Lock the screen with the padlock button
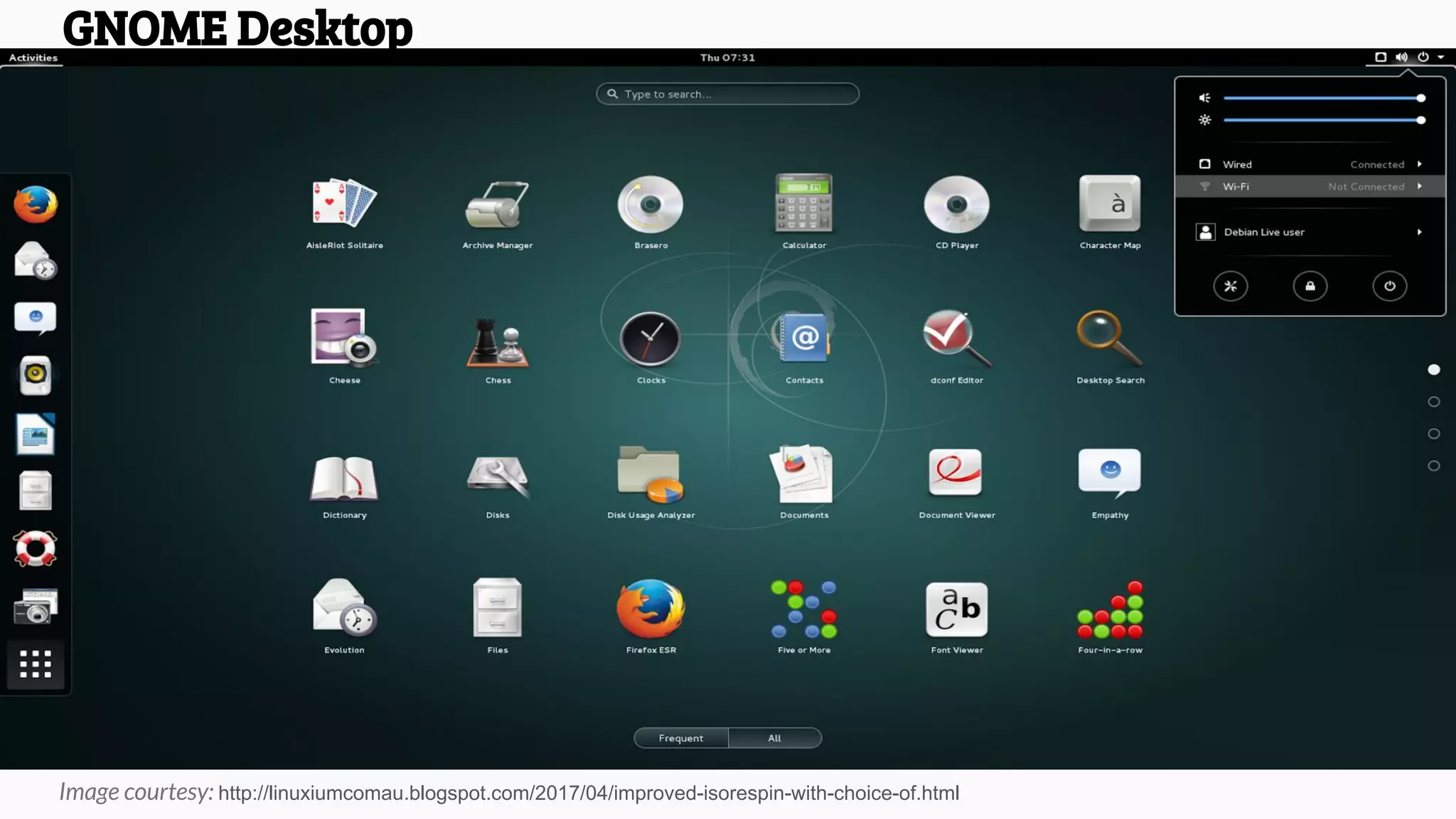Viewport: 1456px width, 819px height. pos(1310,286)
